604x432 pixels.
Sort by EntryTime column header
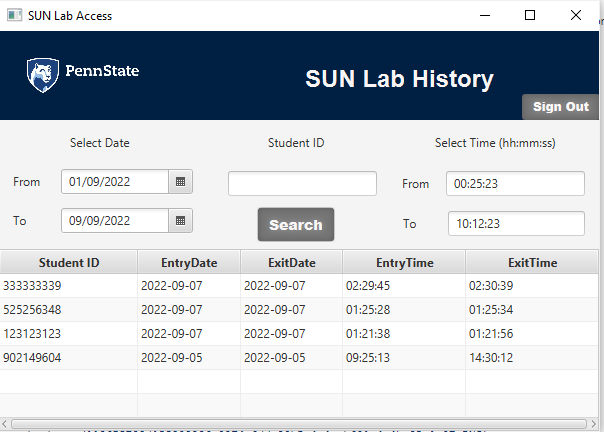point(404,262)
